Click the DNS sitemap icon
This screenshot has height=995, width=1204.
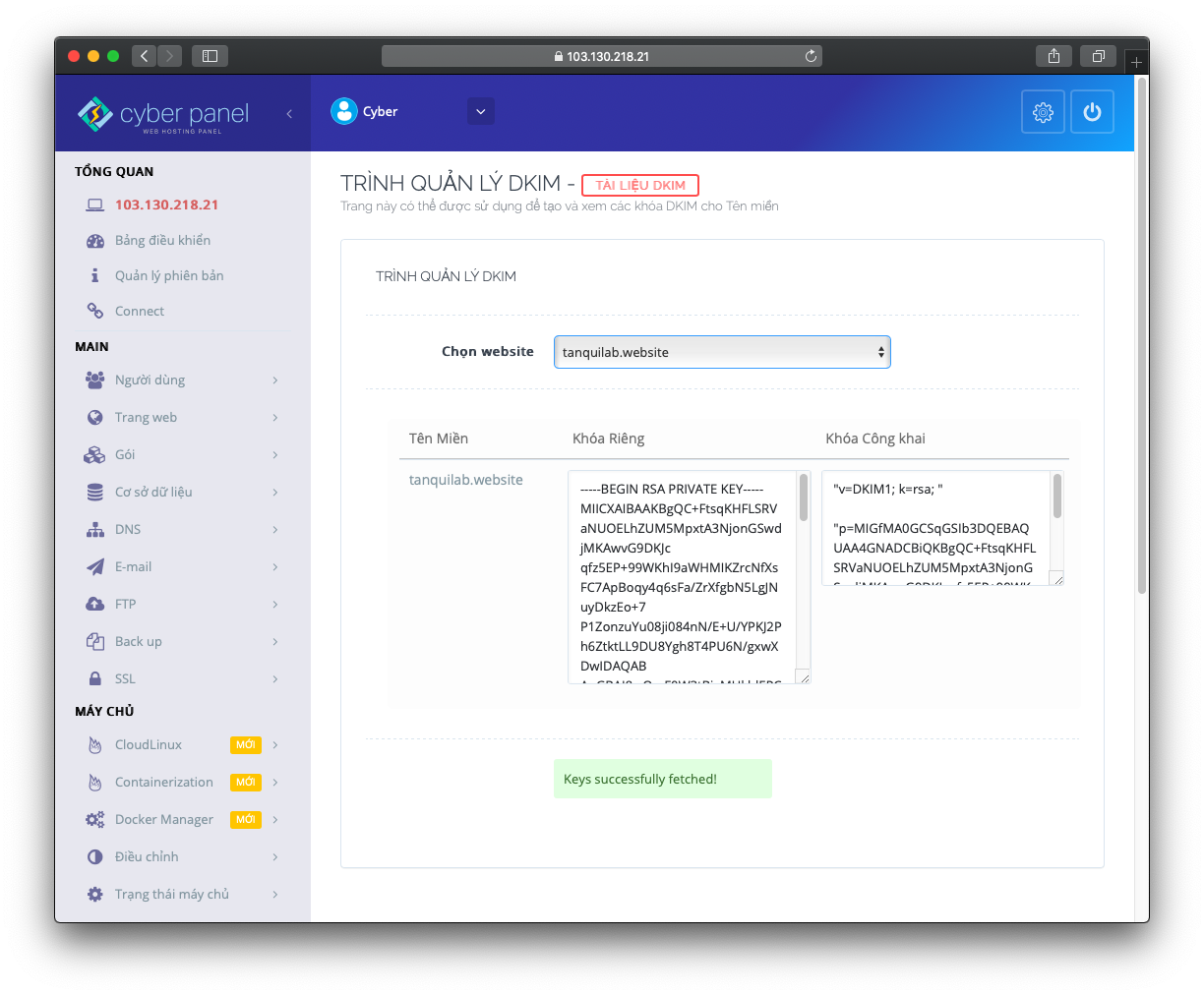95,529
